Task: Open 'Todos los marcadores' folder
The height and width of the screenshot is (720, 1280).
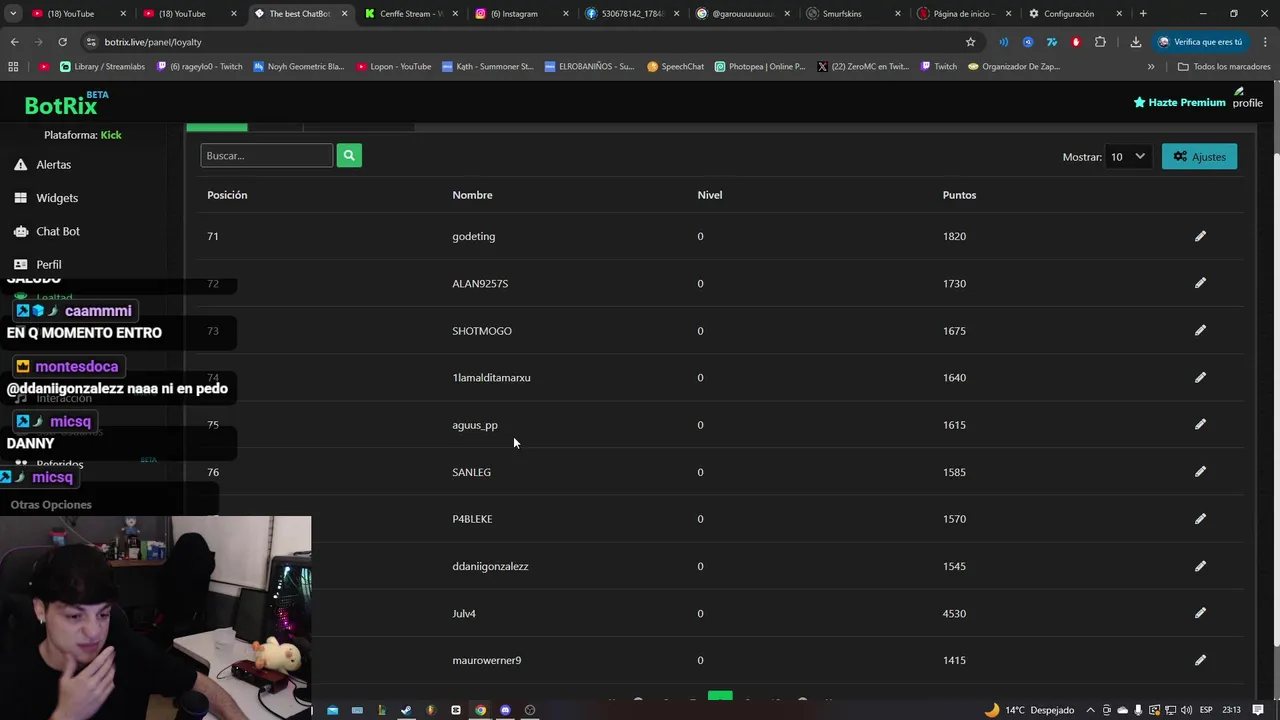Action: click(x=1224, y=67)
